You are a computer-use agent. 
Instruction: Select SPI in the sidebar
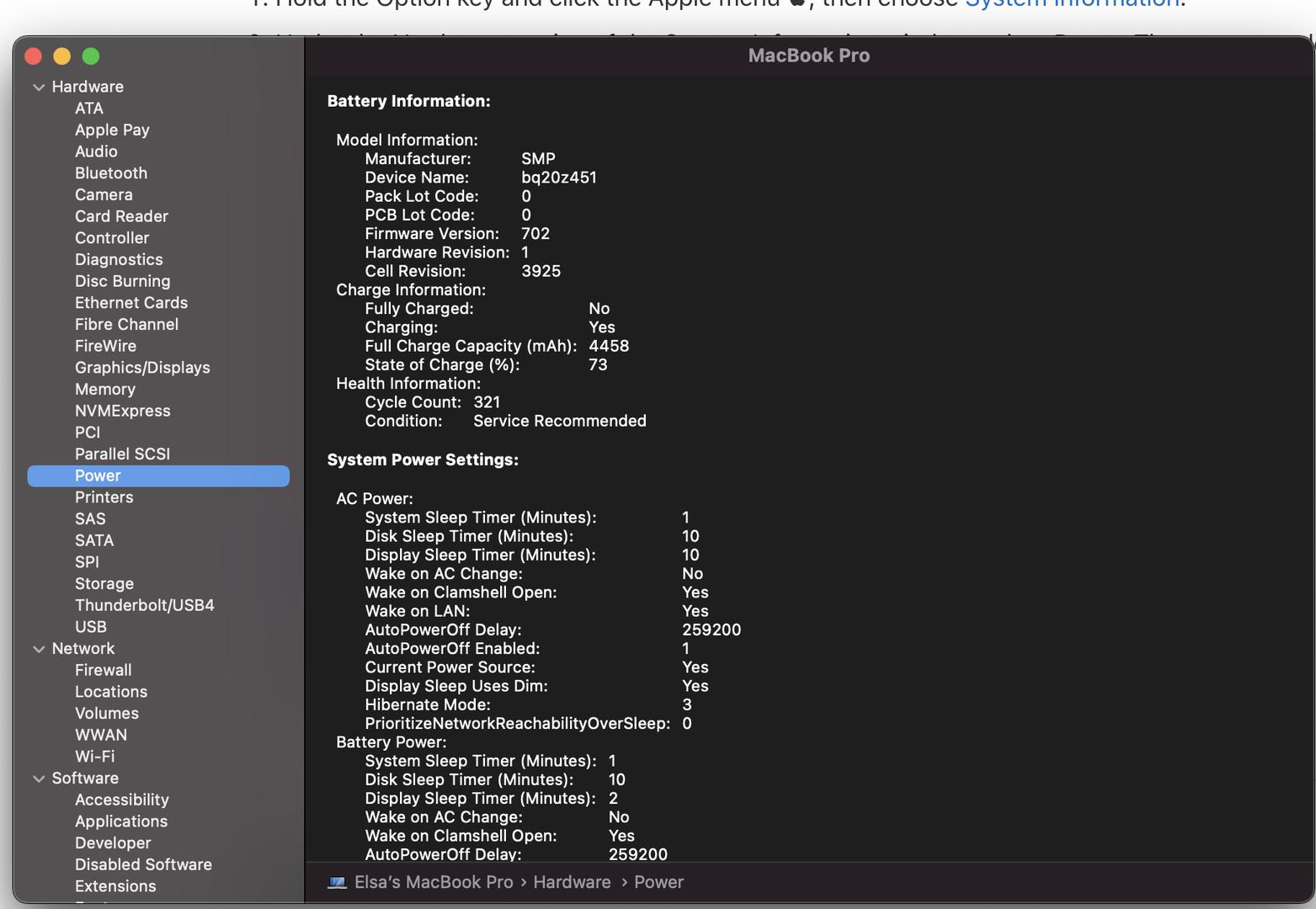[87, 562]
